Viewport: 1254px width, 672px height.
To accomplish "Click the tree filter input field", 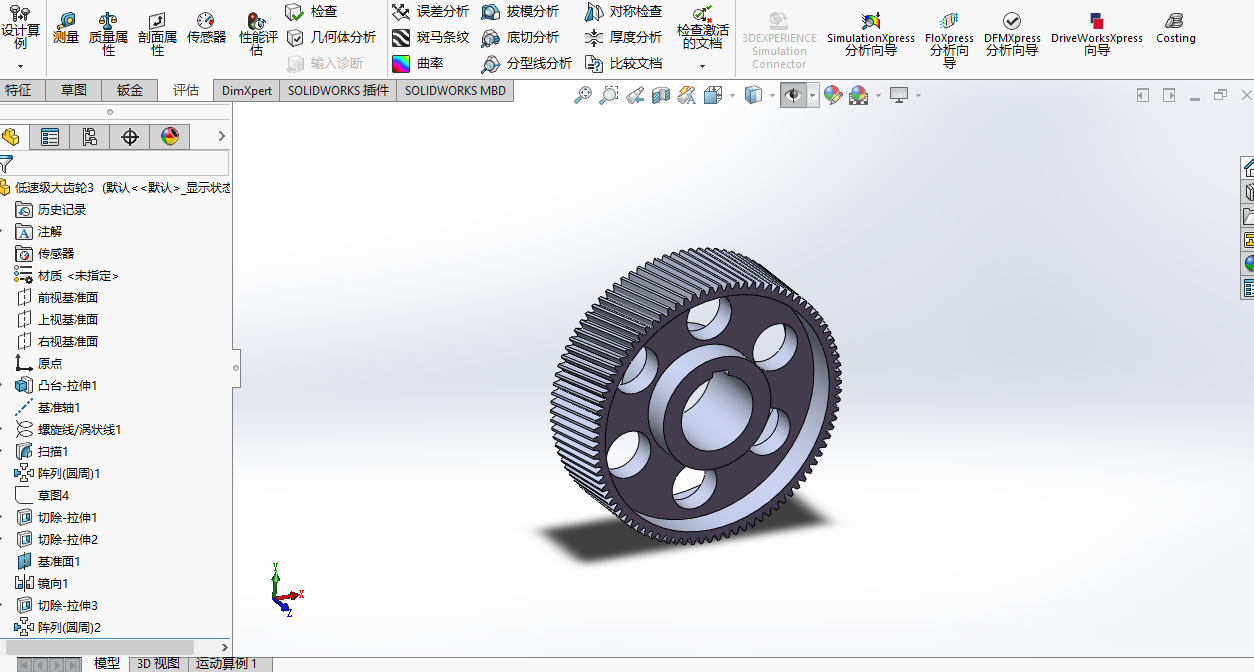I will coord(122,164).
